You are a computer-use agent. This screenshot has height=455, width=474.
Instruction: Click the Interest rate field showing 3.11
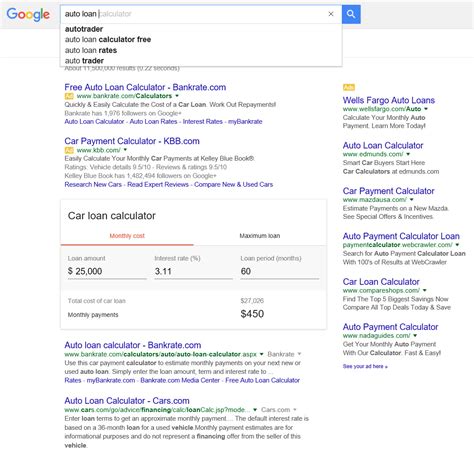coord(193,271)
